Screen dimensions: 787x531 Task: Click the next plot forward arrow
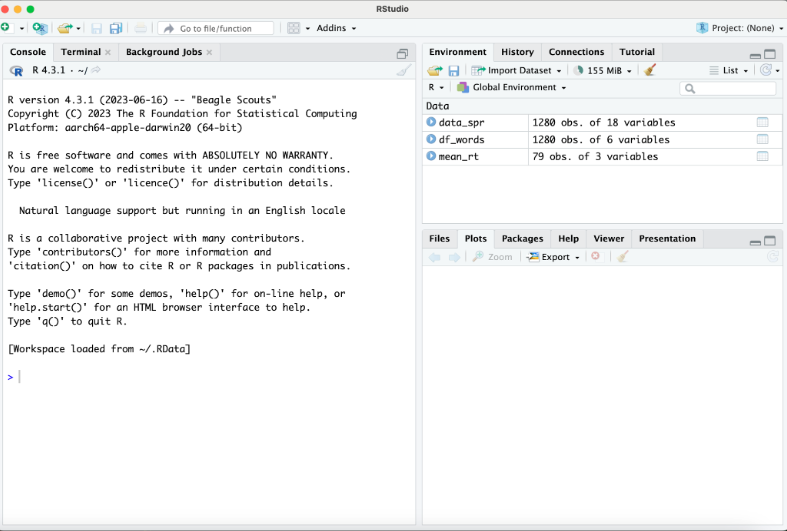tap(454, 257)
